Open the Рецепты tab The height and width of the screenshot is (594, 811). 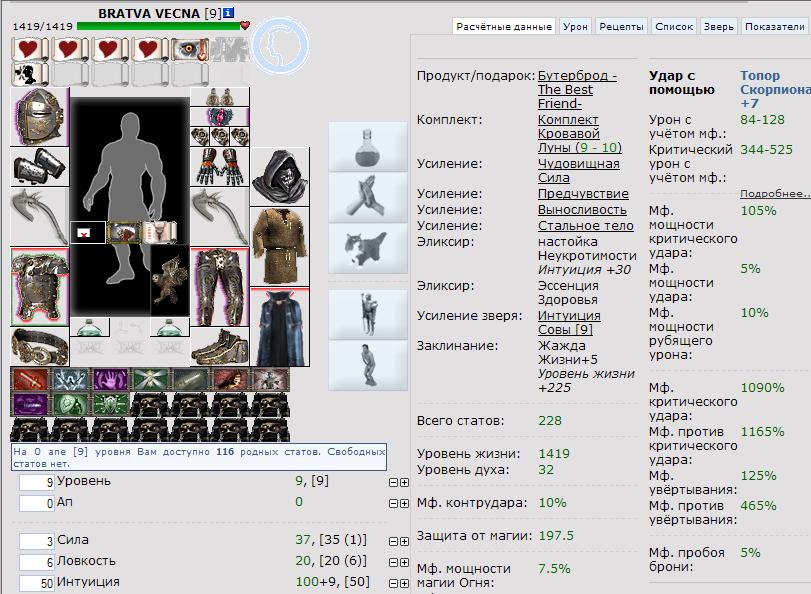point(621,26)
